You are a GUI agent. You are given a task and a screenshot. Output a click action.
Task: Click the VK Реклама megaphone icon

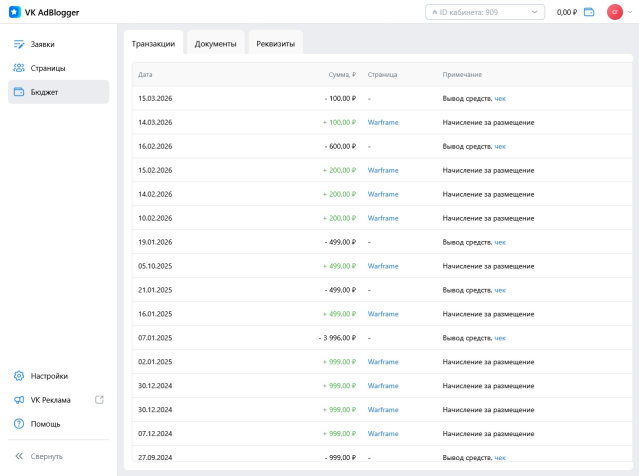click(x=19, y=400)
